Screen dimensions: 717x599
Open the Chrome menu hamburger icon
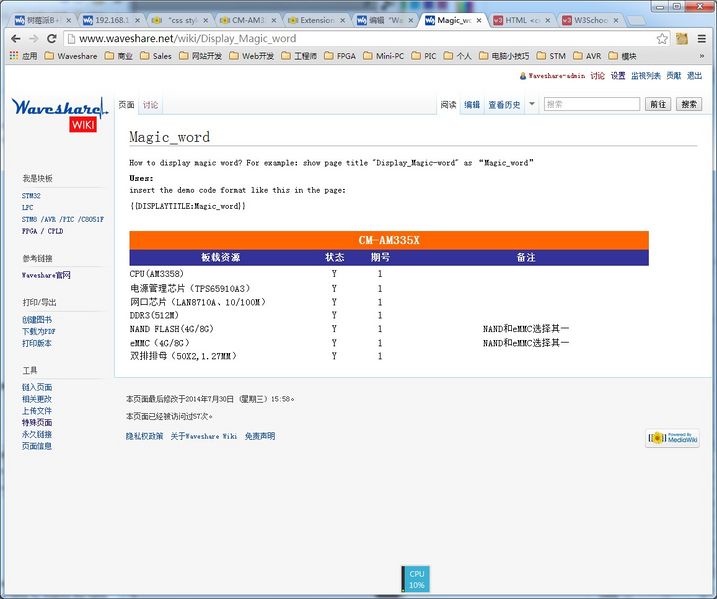(702, 39)
